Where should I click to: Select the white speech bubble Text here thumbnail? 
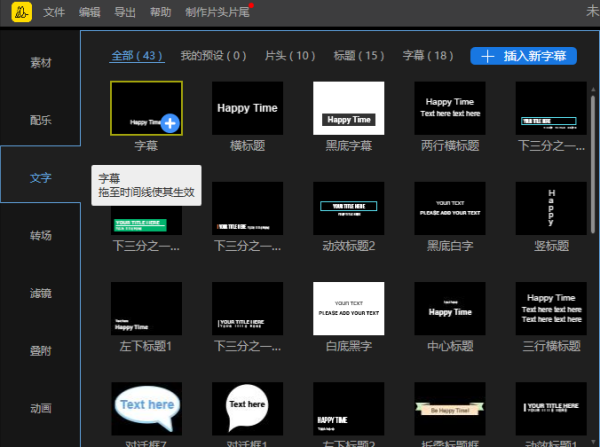pos(248,409)
